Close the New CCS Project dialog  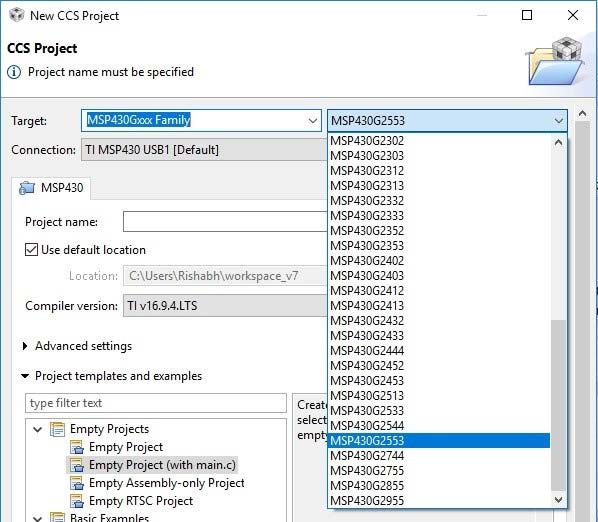coord(573,15)
